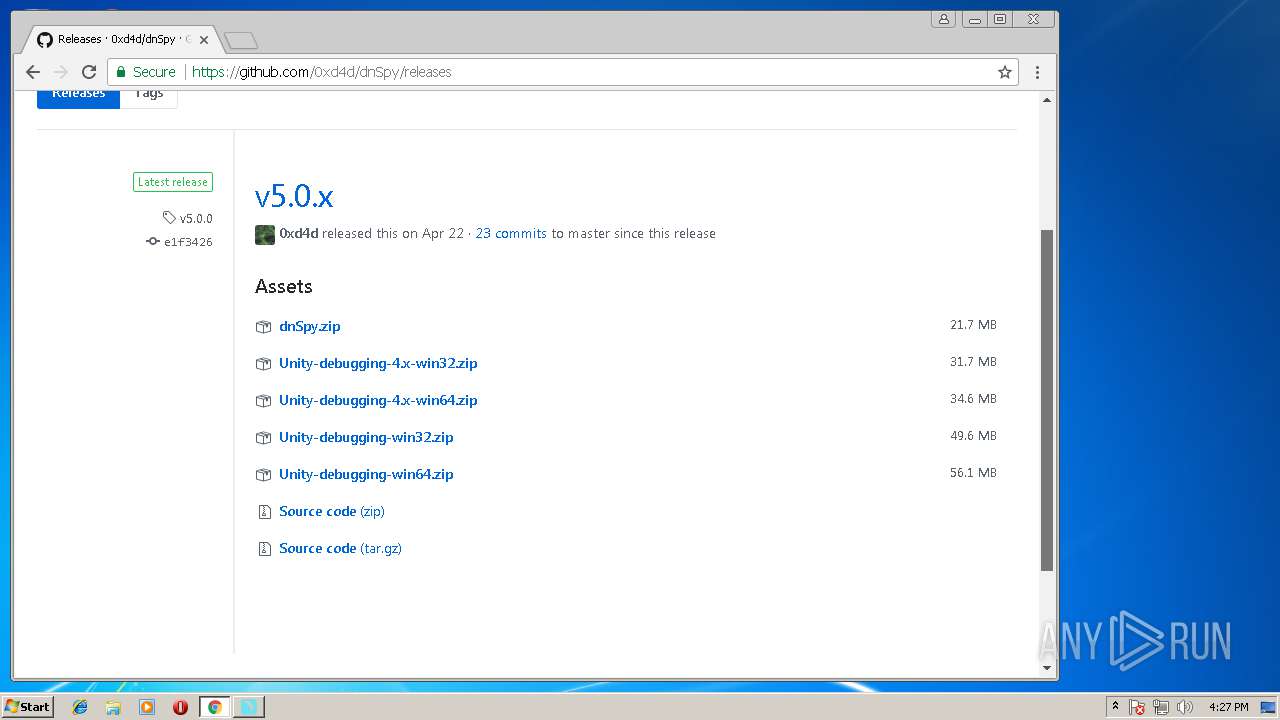Click package icon beside Unity-debugging-4.x-win32.zip
This screenshot has width=1280, height=720.
click(x=263, y=364)
